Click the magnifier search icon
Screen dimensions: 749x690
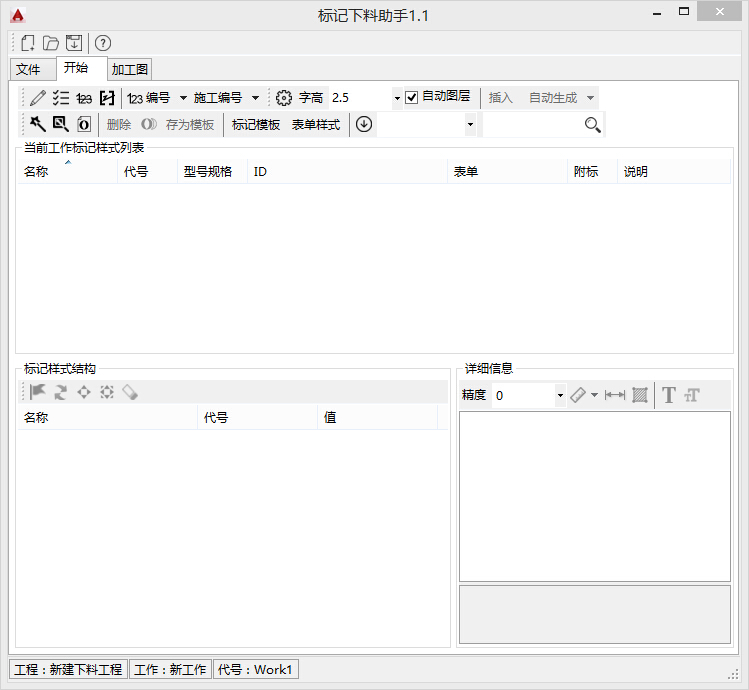(x=592, y=125)
